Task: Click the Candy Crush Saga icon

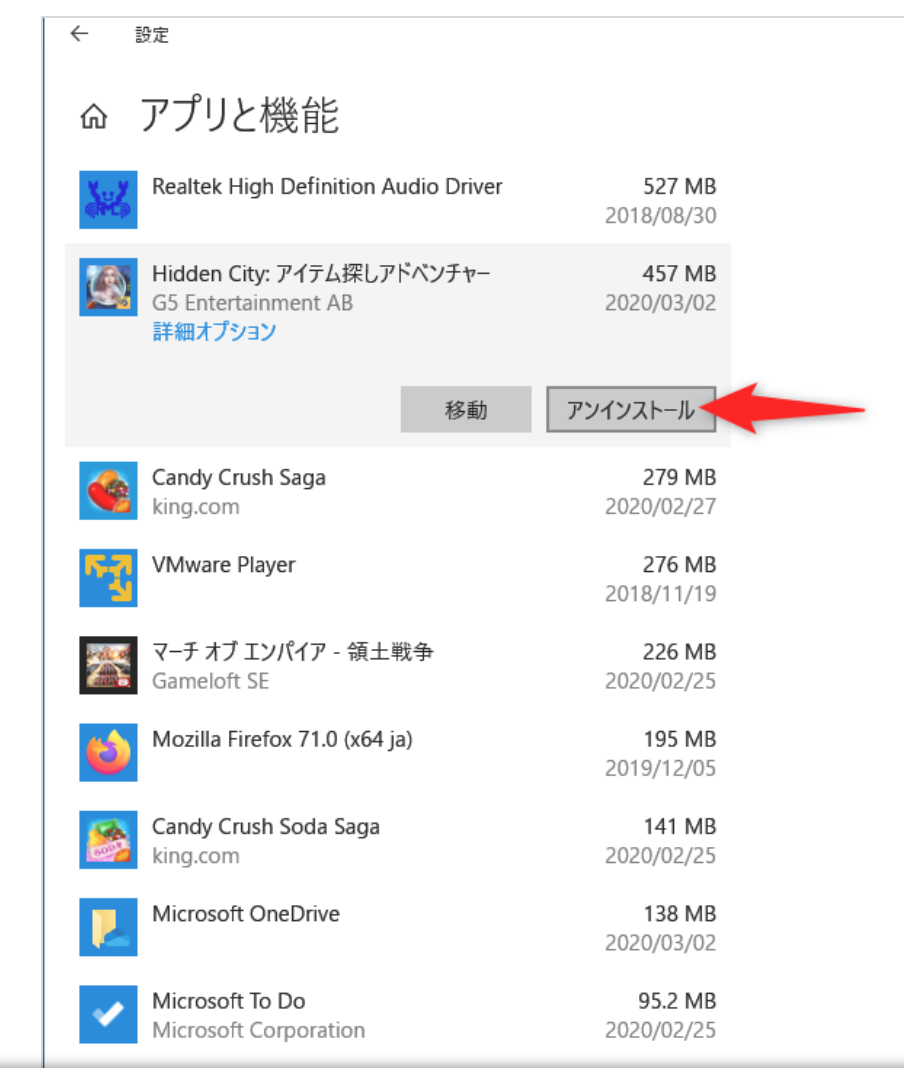Action: (x=108, y=491)
